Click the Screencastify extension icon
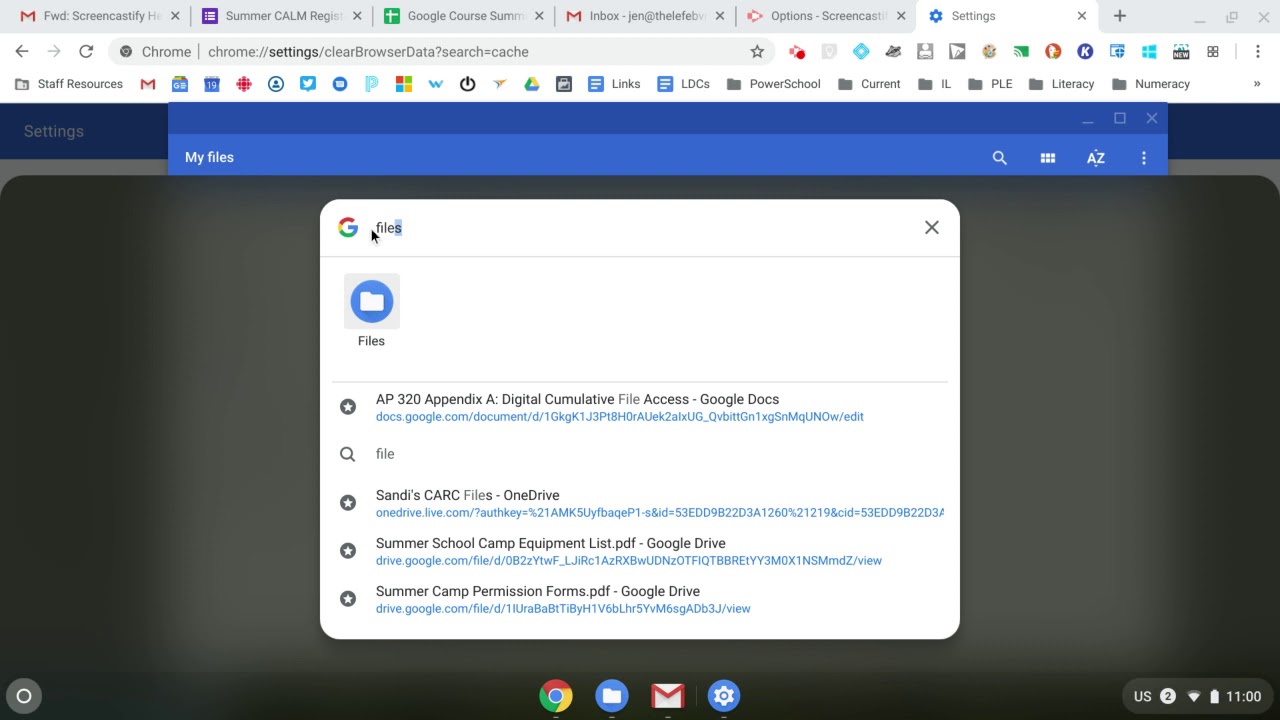 pyautogui.click(x=797, y=52)
